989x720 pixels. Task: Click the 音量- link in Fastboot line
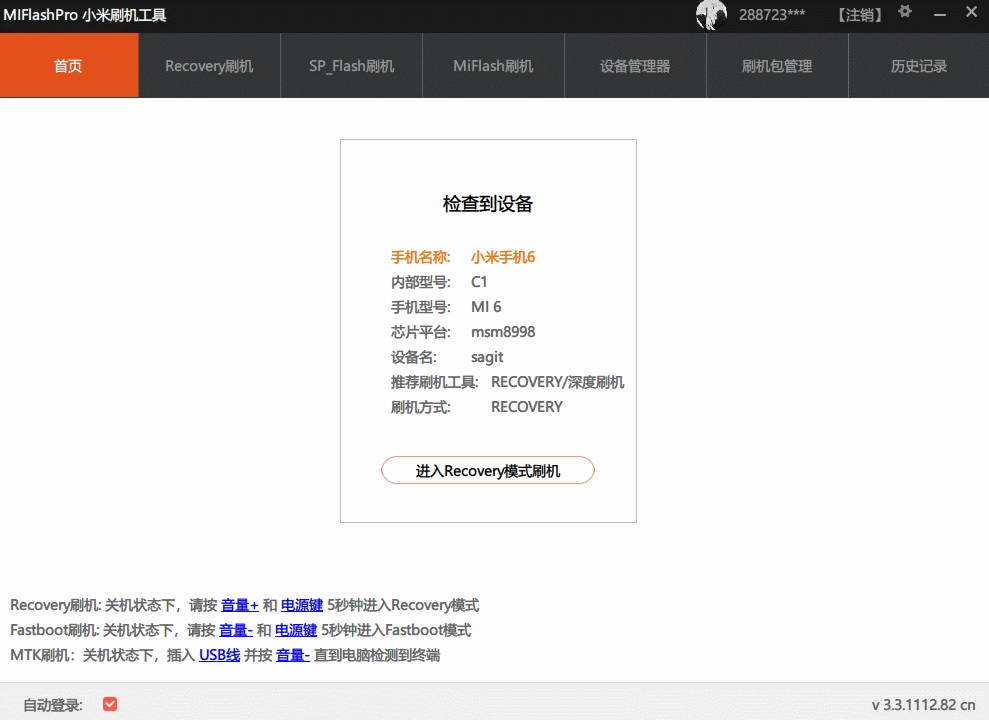coord(241,630)
